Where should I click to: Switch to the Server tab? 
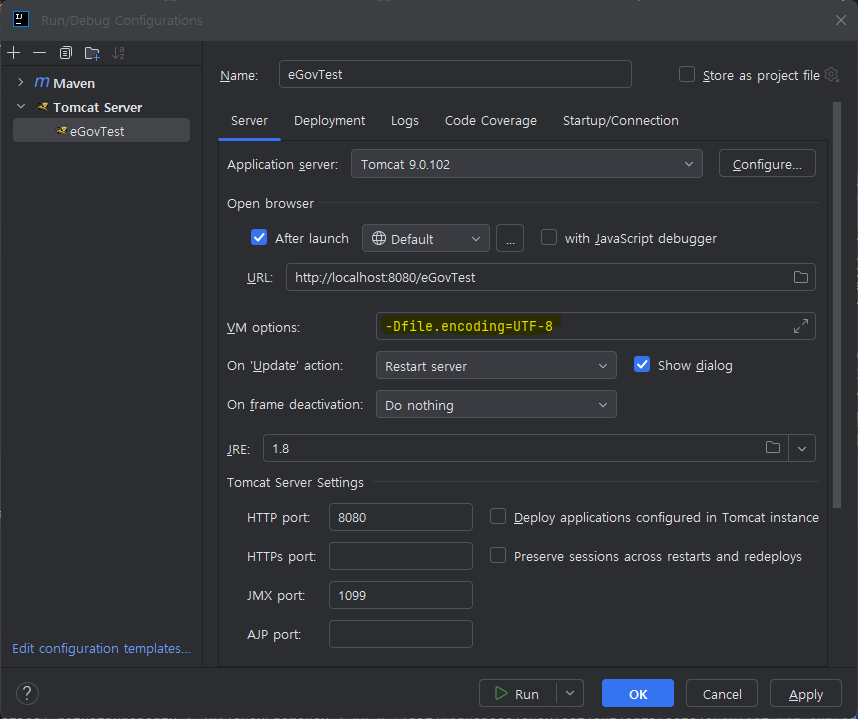coord(249,120)
